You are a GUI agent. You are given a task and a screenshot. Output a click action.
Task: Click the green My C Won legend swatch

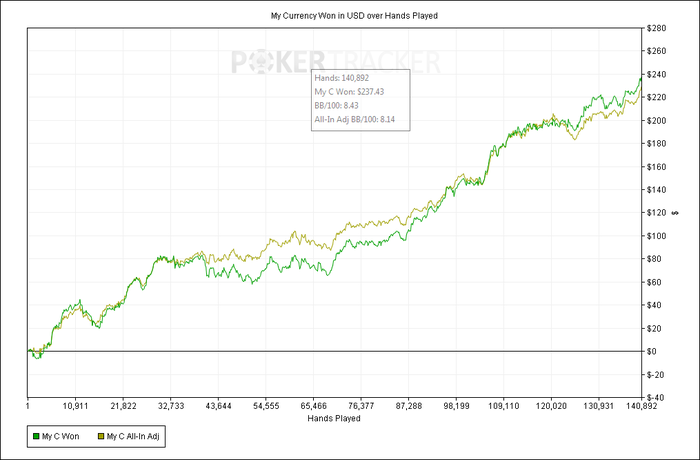[x=37, y=436]
